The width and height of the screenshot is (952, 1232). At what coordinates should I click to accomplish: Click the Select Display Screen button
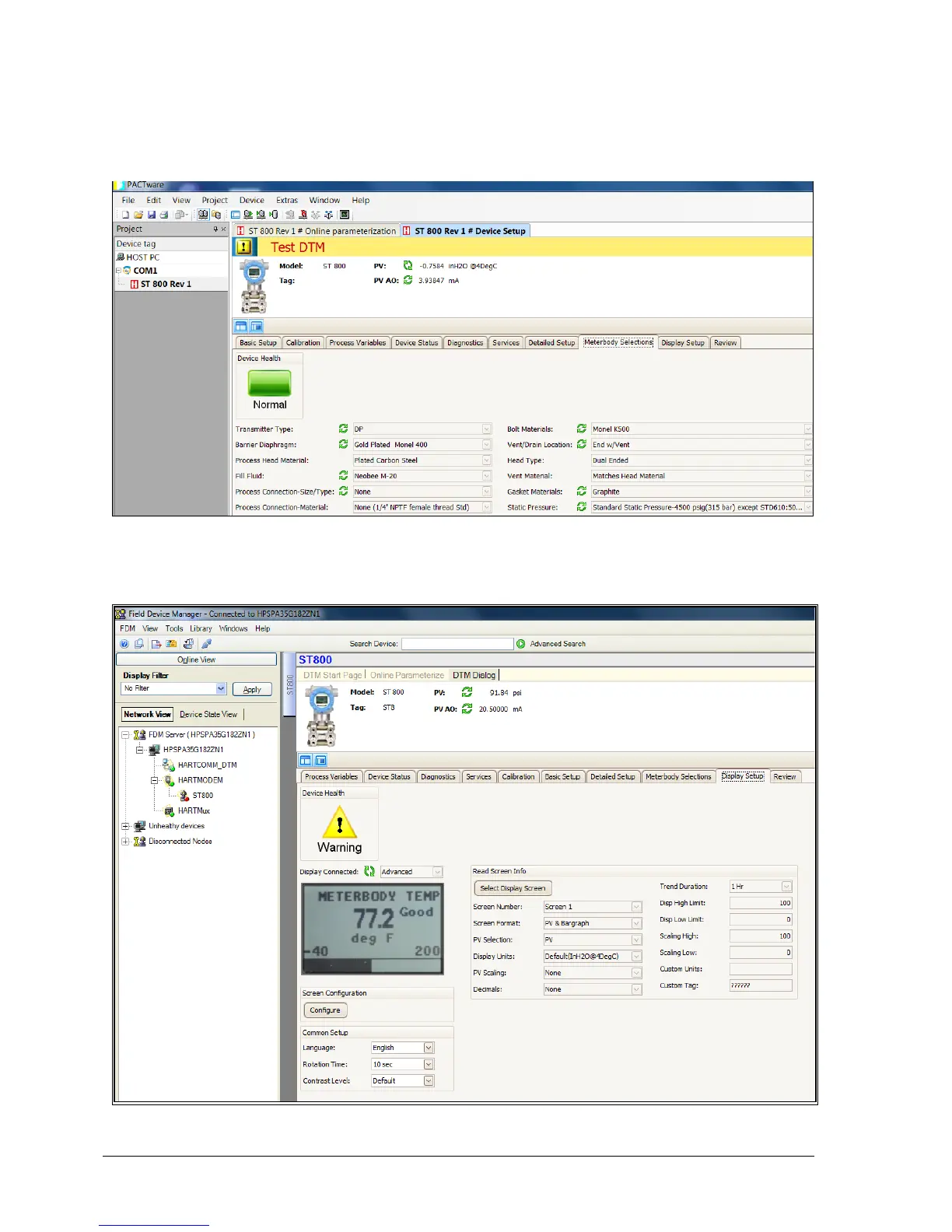click(513, 888)
